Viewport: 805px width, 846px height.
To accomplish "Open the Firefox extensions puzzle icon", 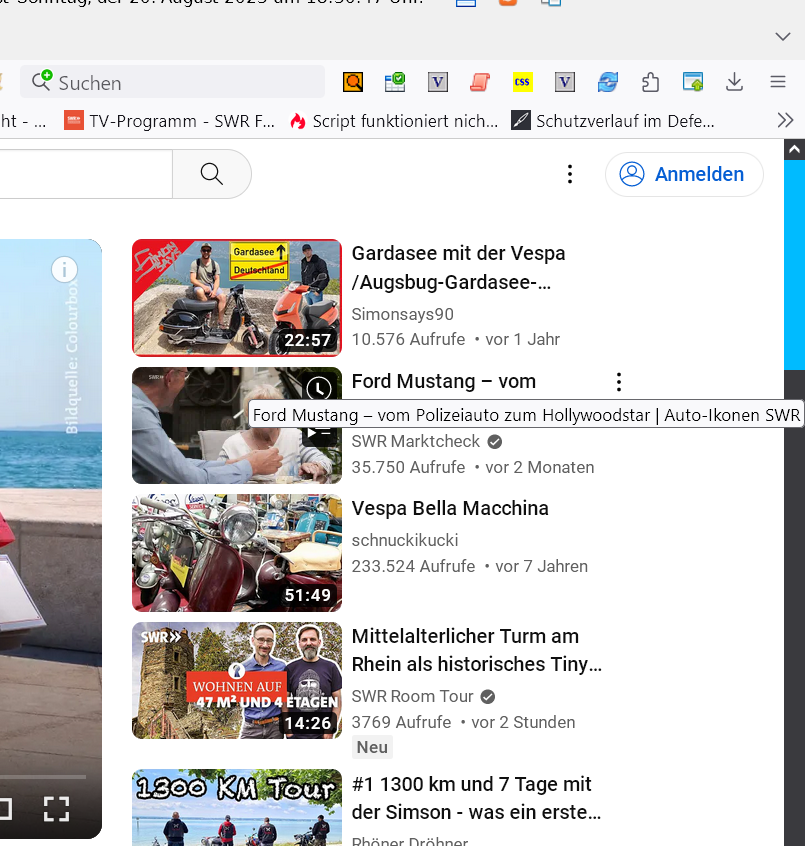I will click(x=650, y=82).
